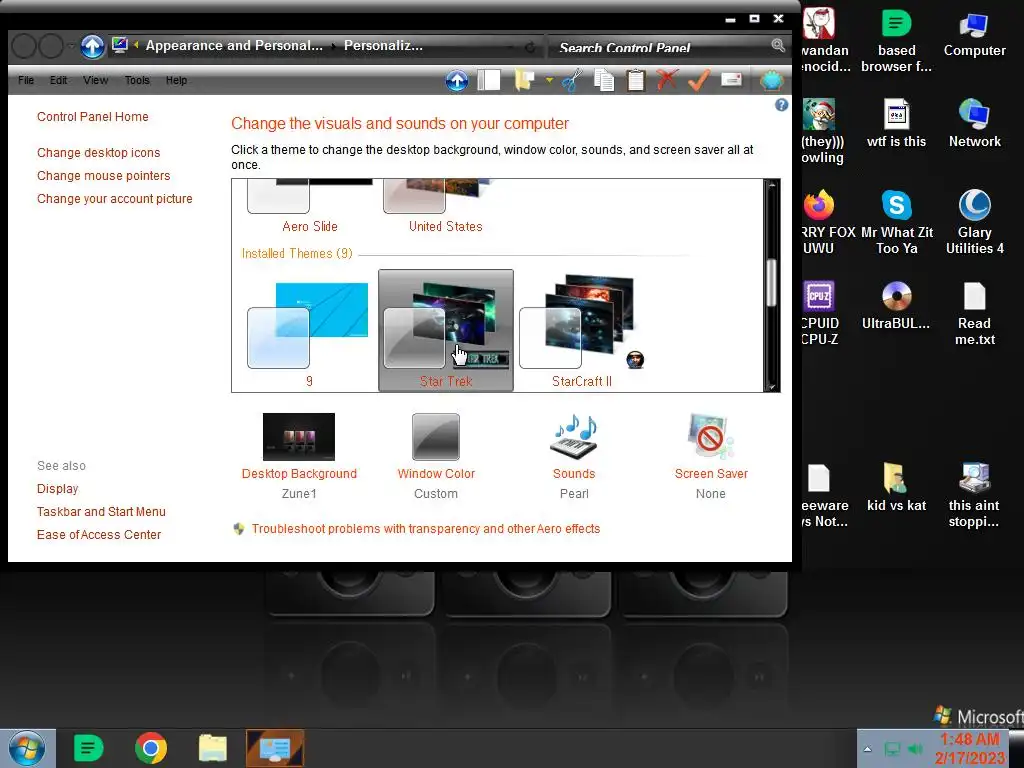Select the CPUID CPU-Z desktop icon
The image size is (1024, 768).
point(819,313)
